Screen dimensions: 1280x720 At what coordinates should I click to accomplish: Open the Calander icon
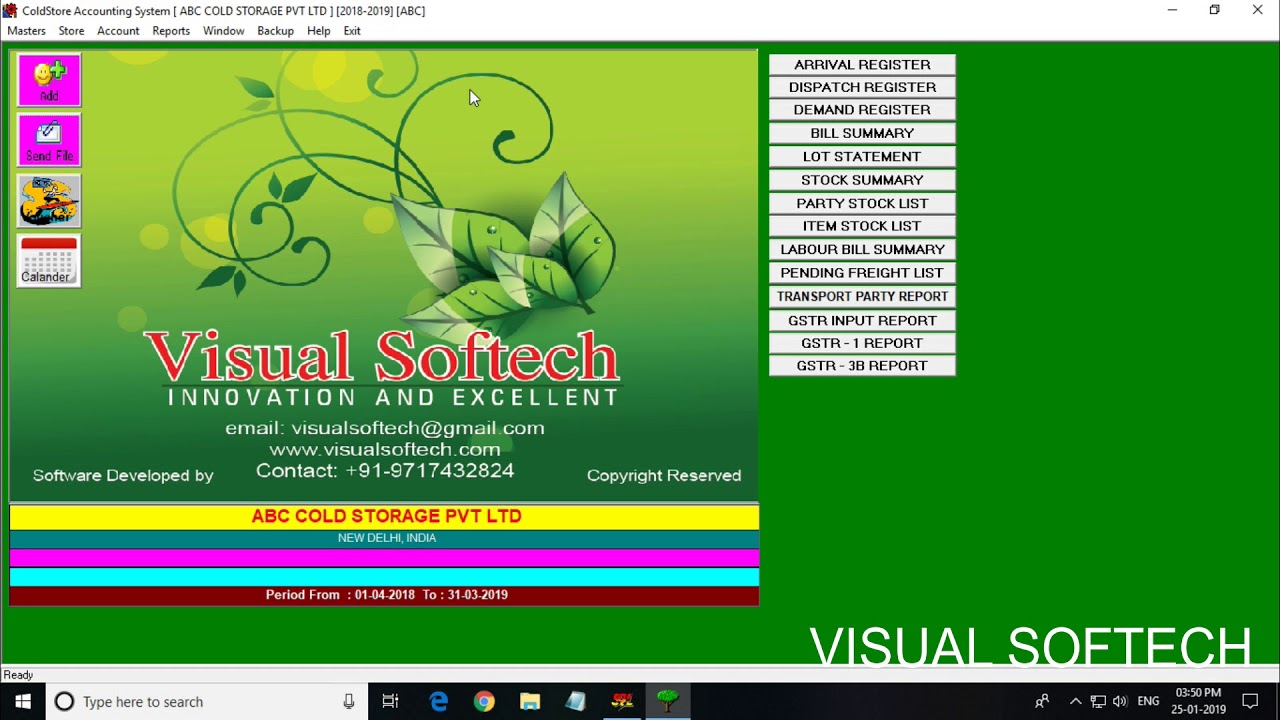pyautogui.click(x=49, y=261)
